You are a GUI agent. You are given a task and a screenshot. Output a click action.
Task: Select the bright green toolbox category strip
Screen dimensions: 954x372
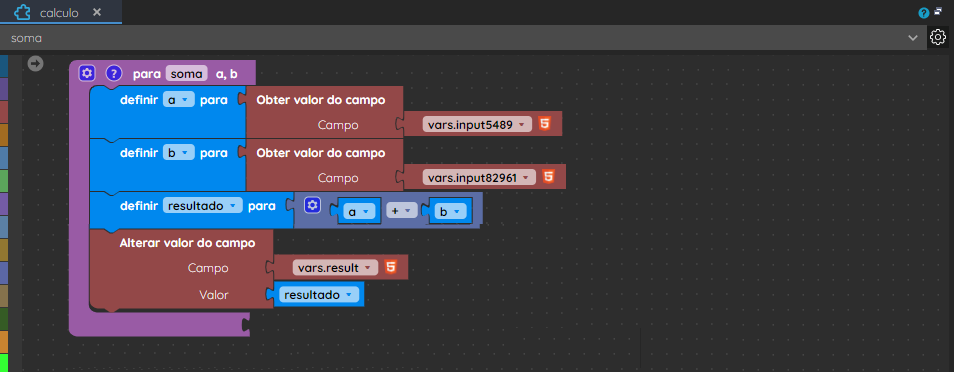tap(4, 362)
